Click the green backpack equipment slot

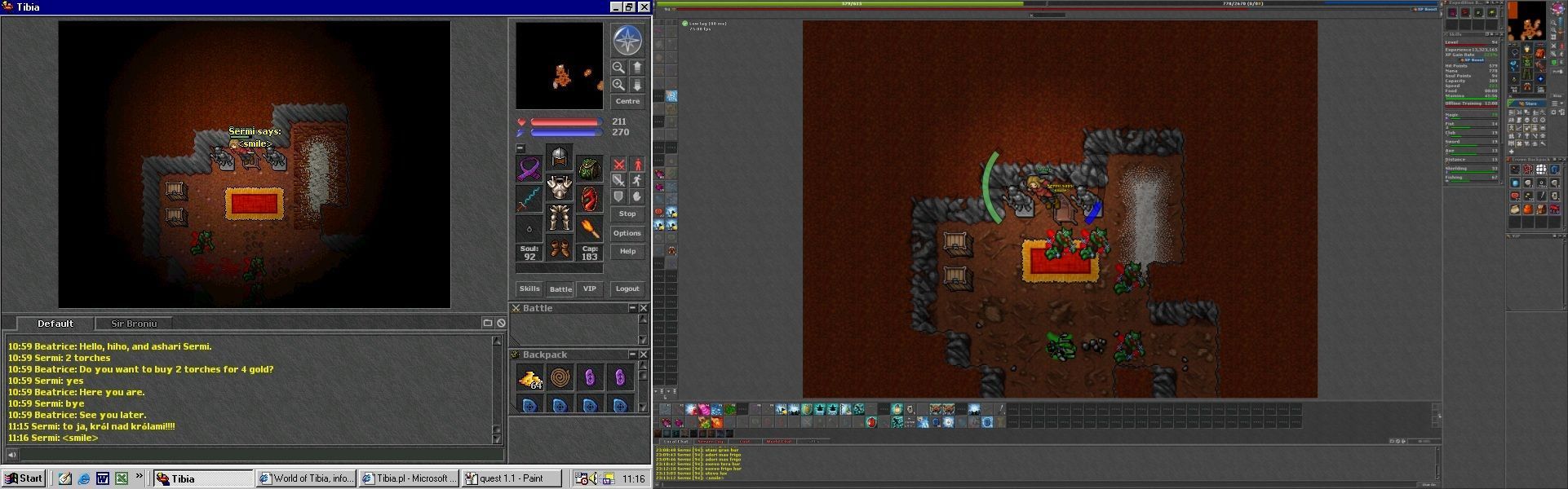(x=589, y=169)
